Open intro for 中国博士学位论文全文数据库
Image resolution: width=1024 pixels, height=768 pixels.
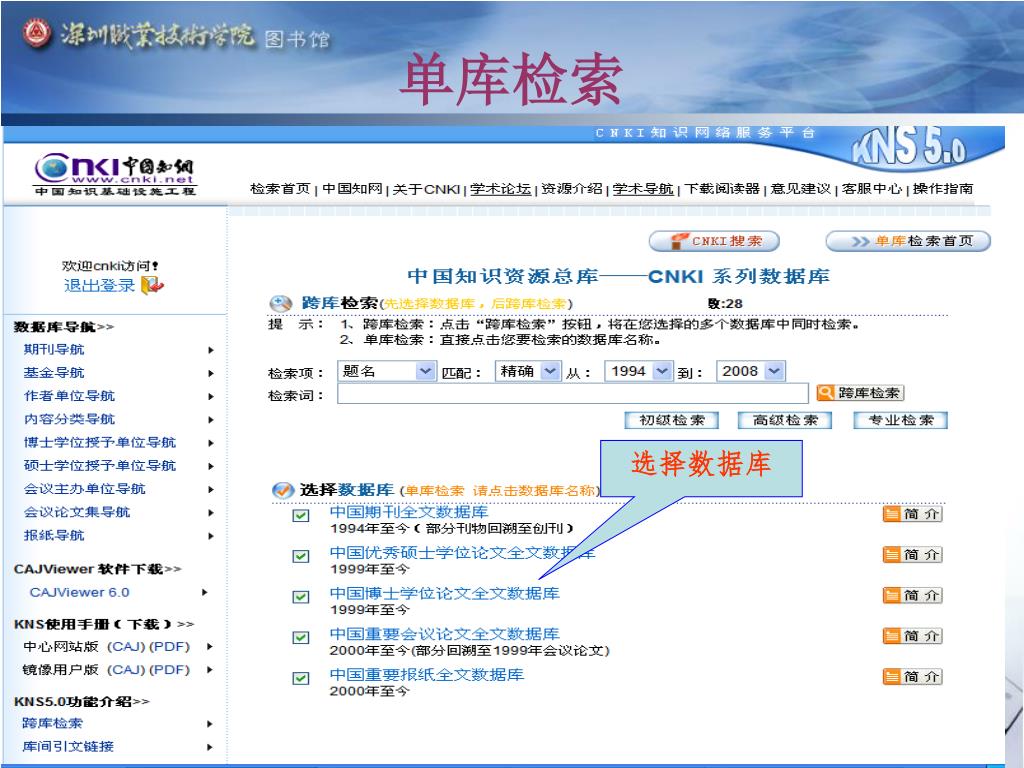click(x=912, y=595)
